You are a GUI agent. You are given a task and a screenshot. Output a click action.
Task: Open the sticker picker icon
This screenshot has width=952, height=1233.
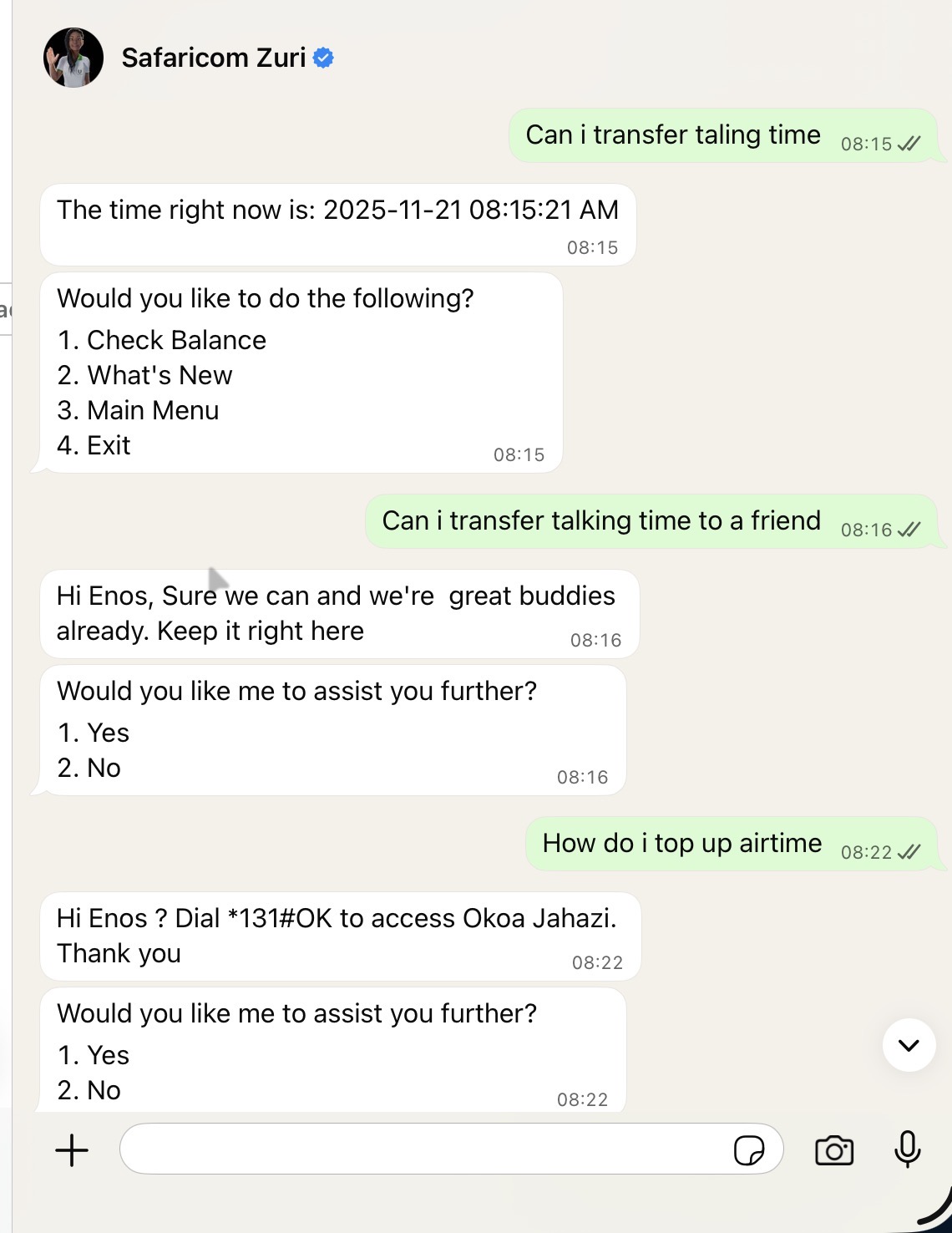click(x=748, y=1150)
